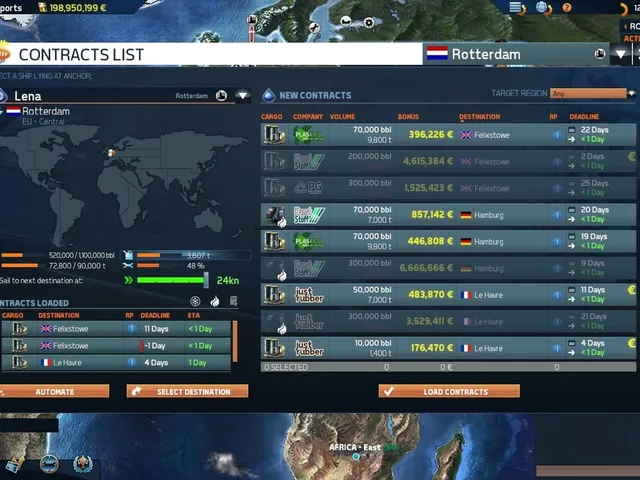This screenshot has width=640, height=480.
Task: Click the just rubber logo on 483,870 € contract
Action: (x=309, y=295)
